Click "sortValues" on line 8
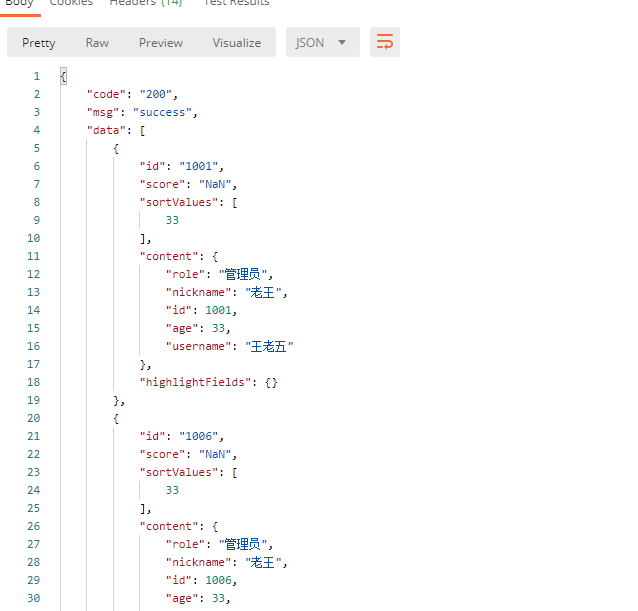Screen dimensions: 638x611 tap(188, 202)
